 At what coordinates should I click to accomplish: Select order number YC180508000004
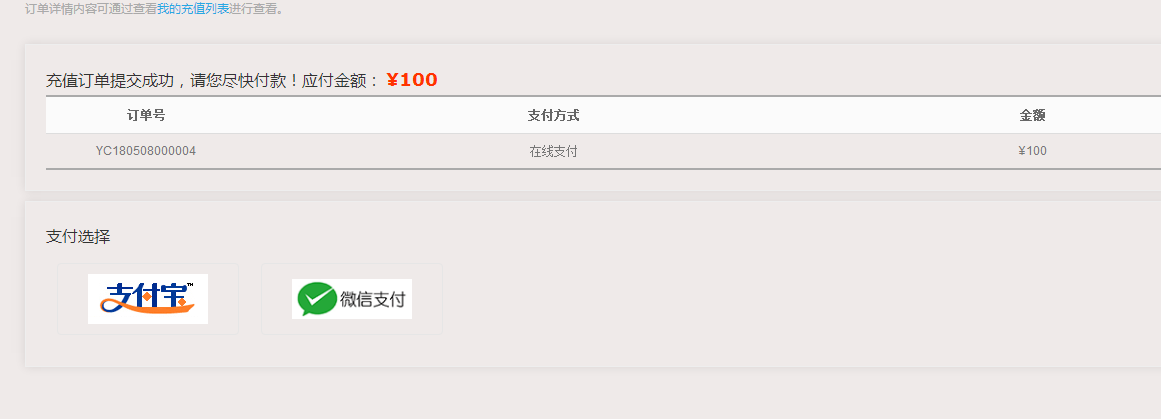pos(146,151)
